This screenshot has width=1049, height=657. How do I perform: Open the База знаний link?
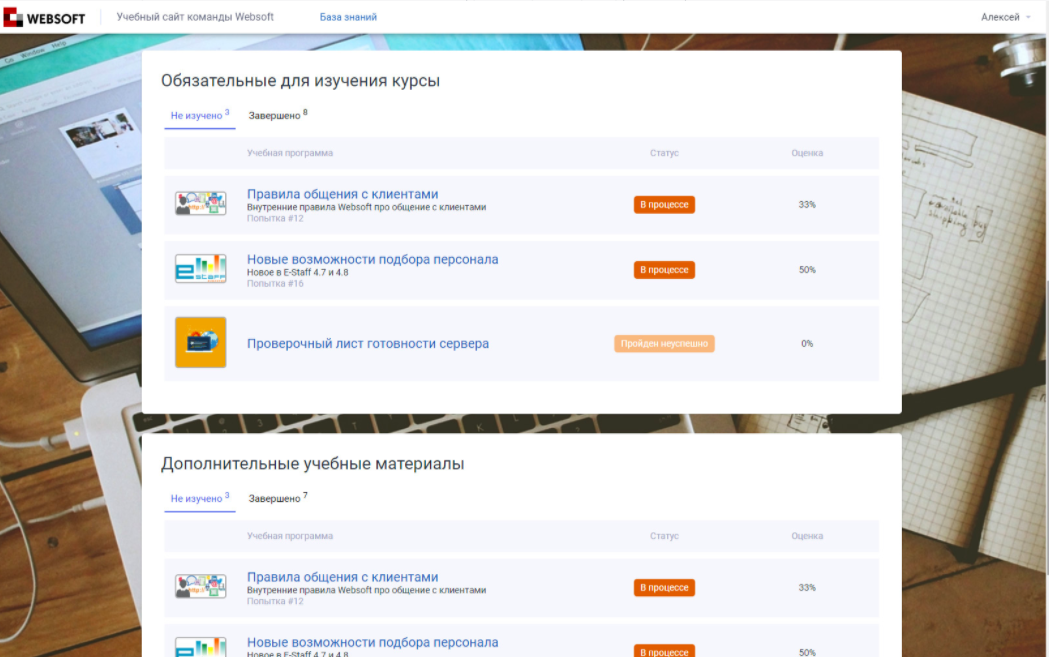(348, 17)
